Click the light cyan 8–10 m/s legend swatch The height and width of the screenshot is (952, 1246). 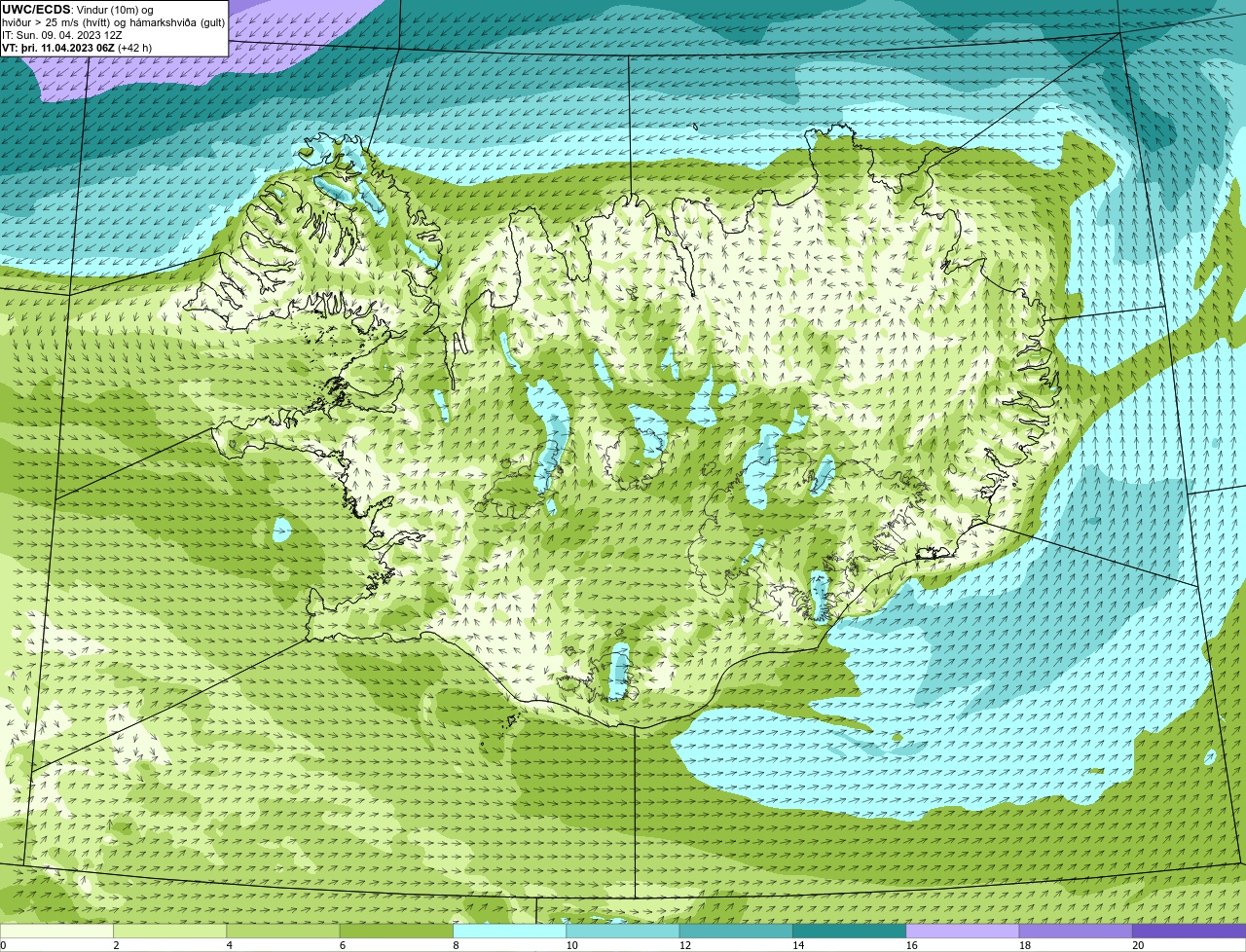click(x=509, y=932)
